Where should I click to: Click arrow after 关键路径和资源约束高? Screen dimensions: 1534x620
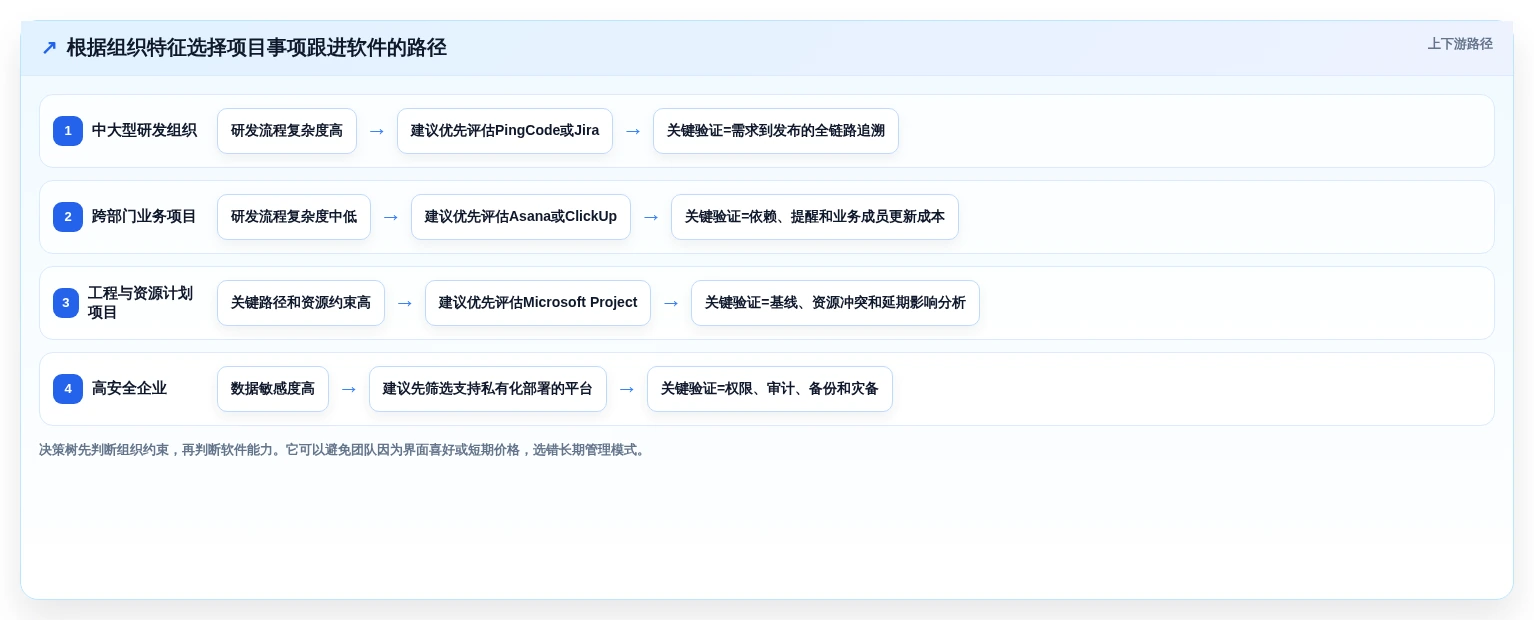point(405,303)
